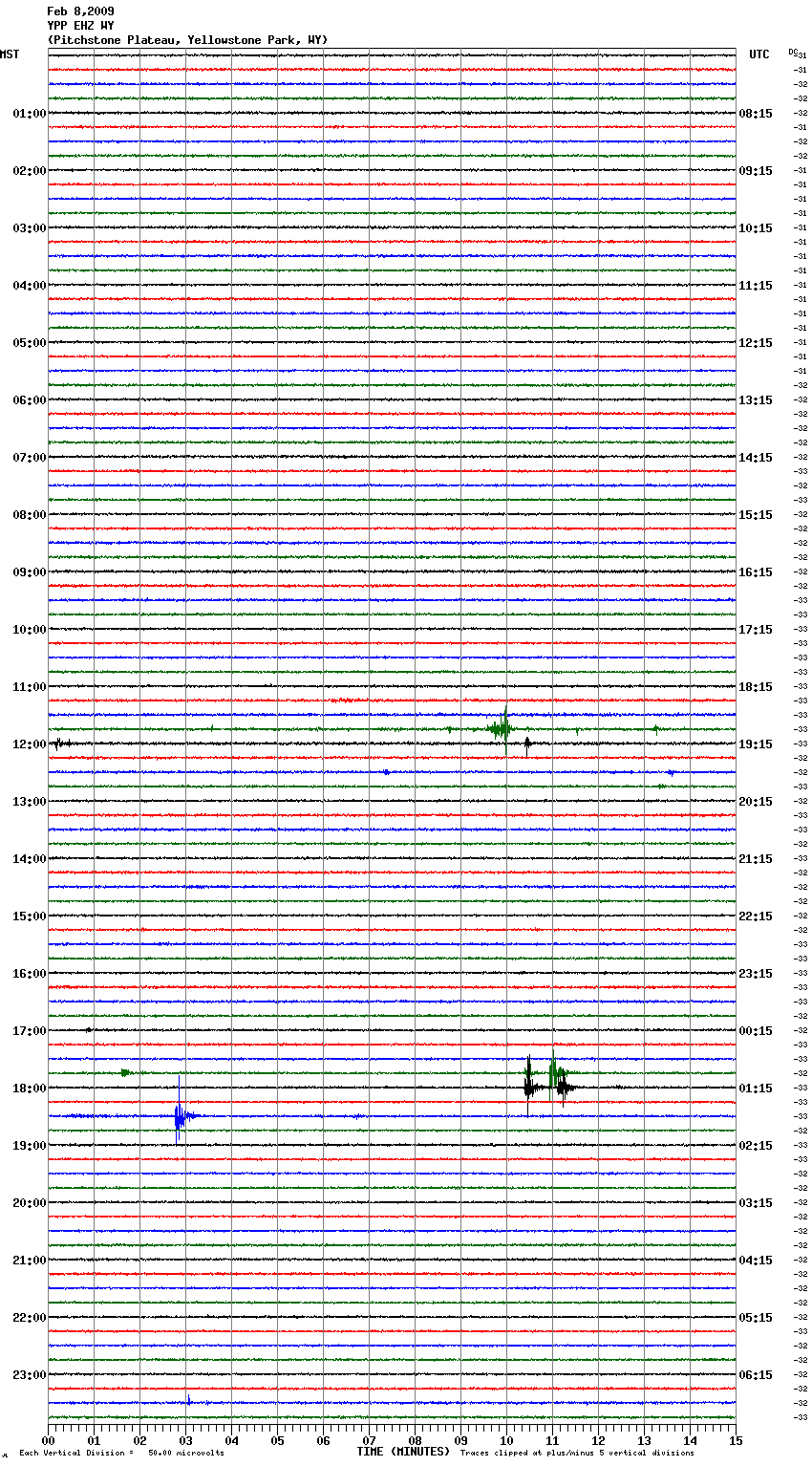Click the 03:00 MST hour label
This screenshot has height=1466, width=812.
click(x=30, y=228)
